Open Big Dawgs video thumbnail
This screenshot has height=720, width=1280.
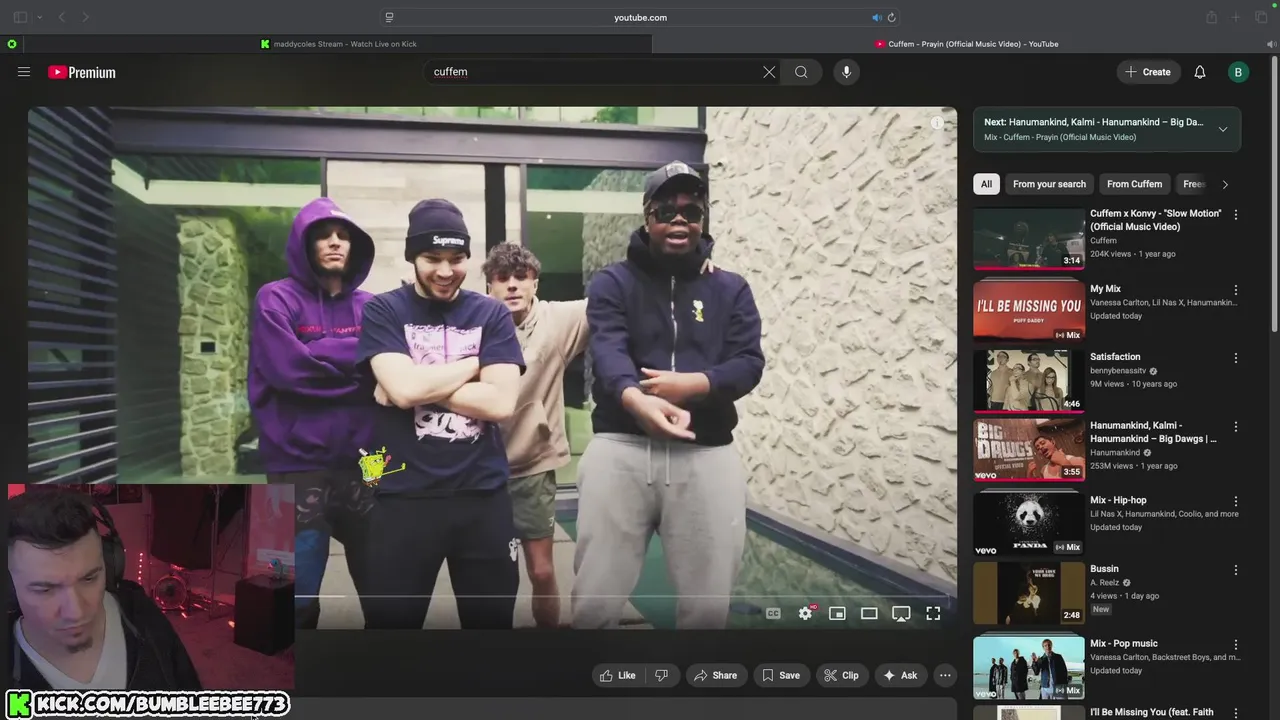coord(1029,450)
